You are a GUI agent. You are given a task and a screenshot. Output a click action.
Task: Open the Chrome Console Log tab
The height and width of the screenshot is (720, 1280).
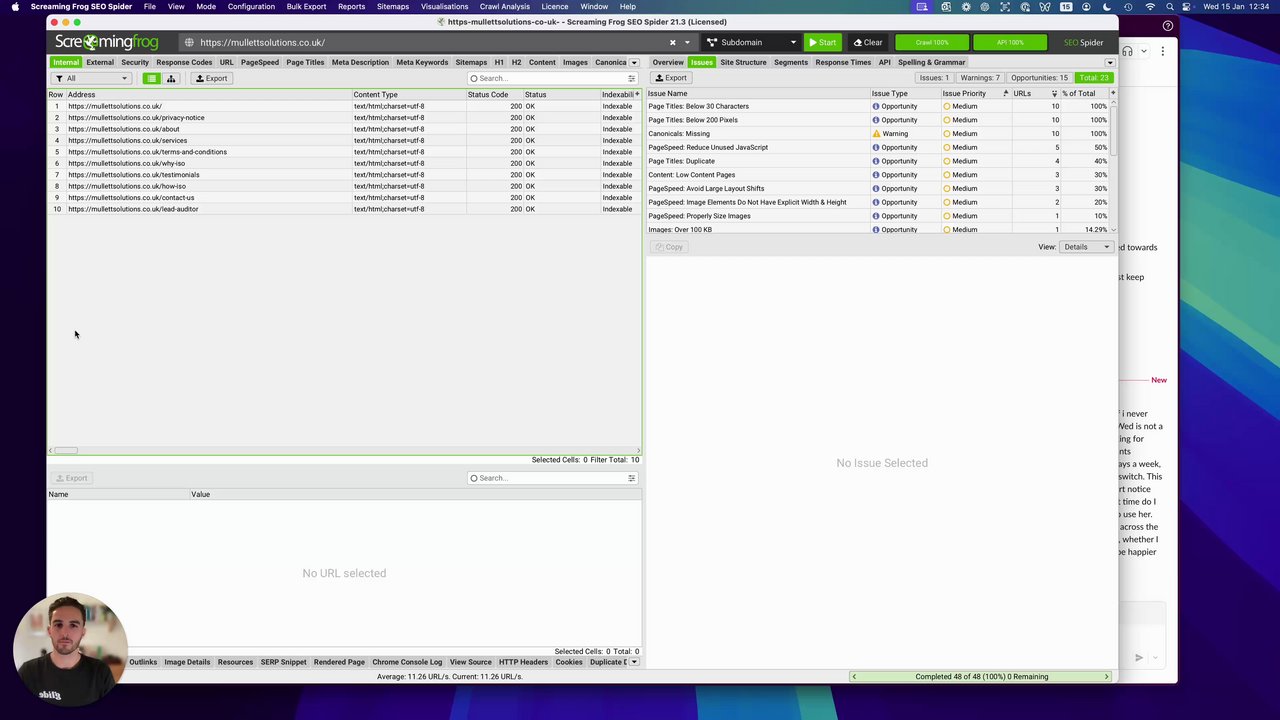click(x=407, y=662)
